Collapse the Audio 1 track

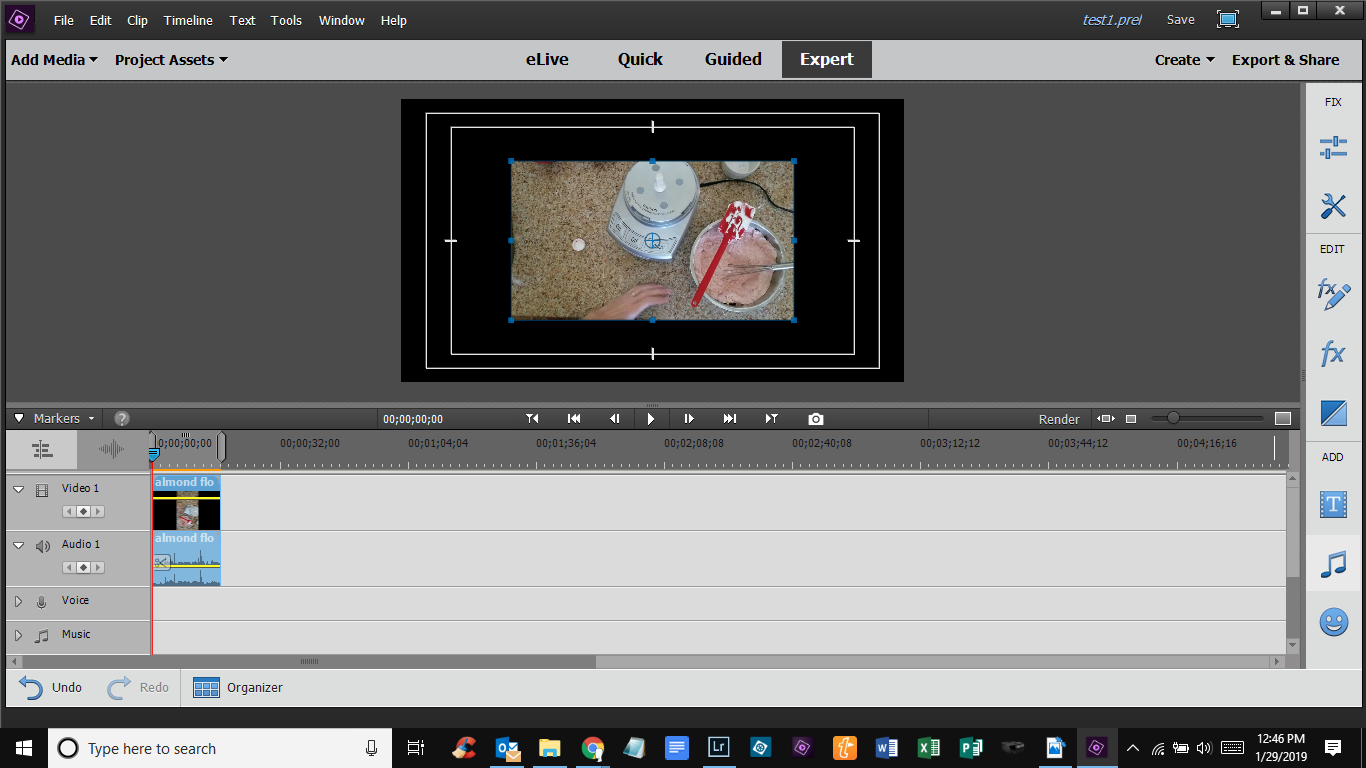point(18,546)
